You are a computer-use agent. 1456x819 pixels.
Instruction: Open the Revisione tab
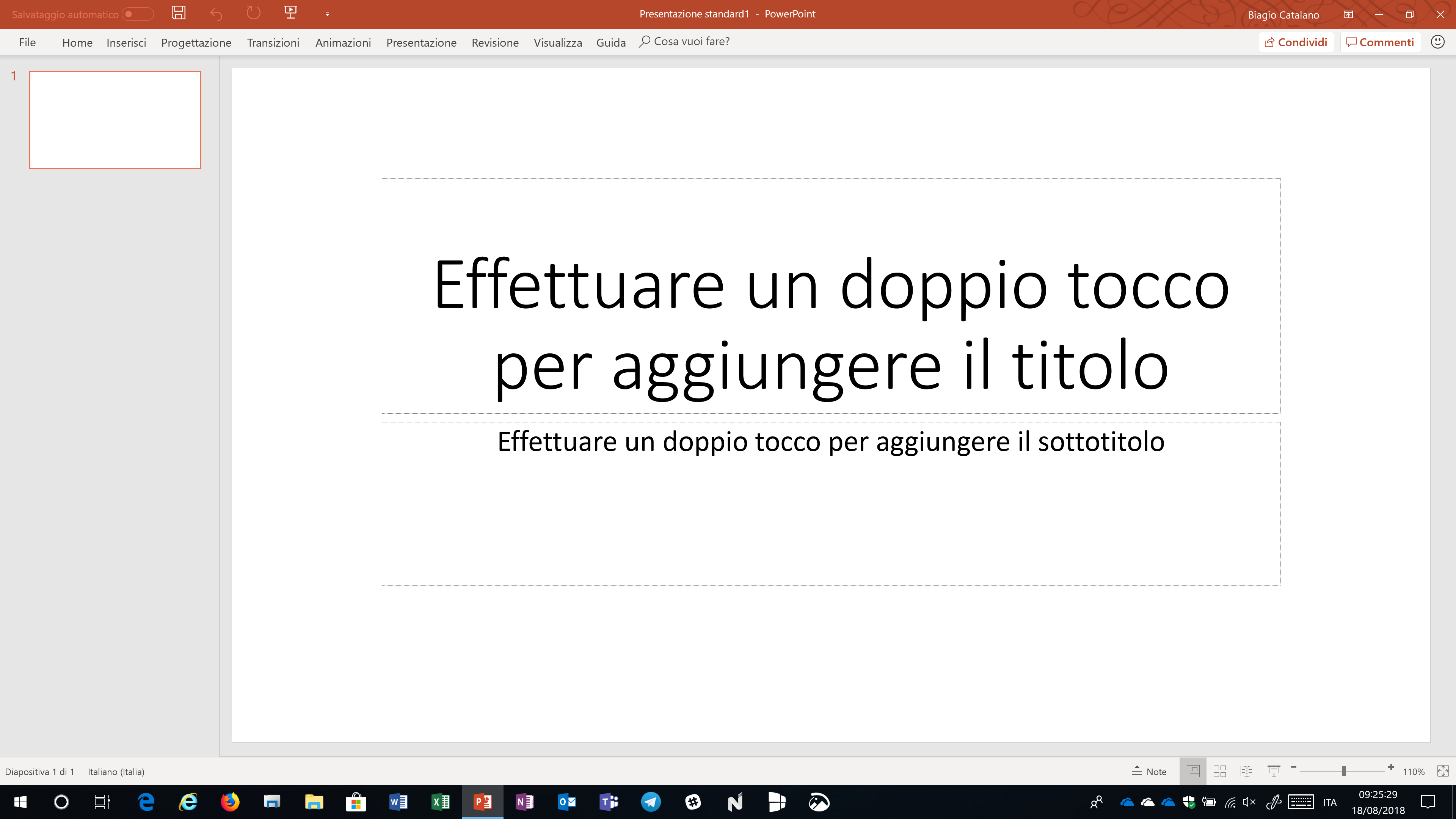495,42
